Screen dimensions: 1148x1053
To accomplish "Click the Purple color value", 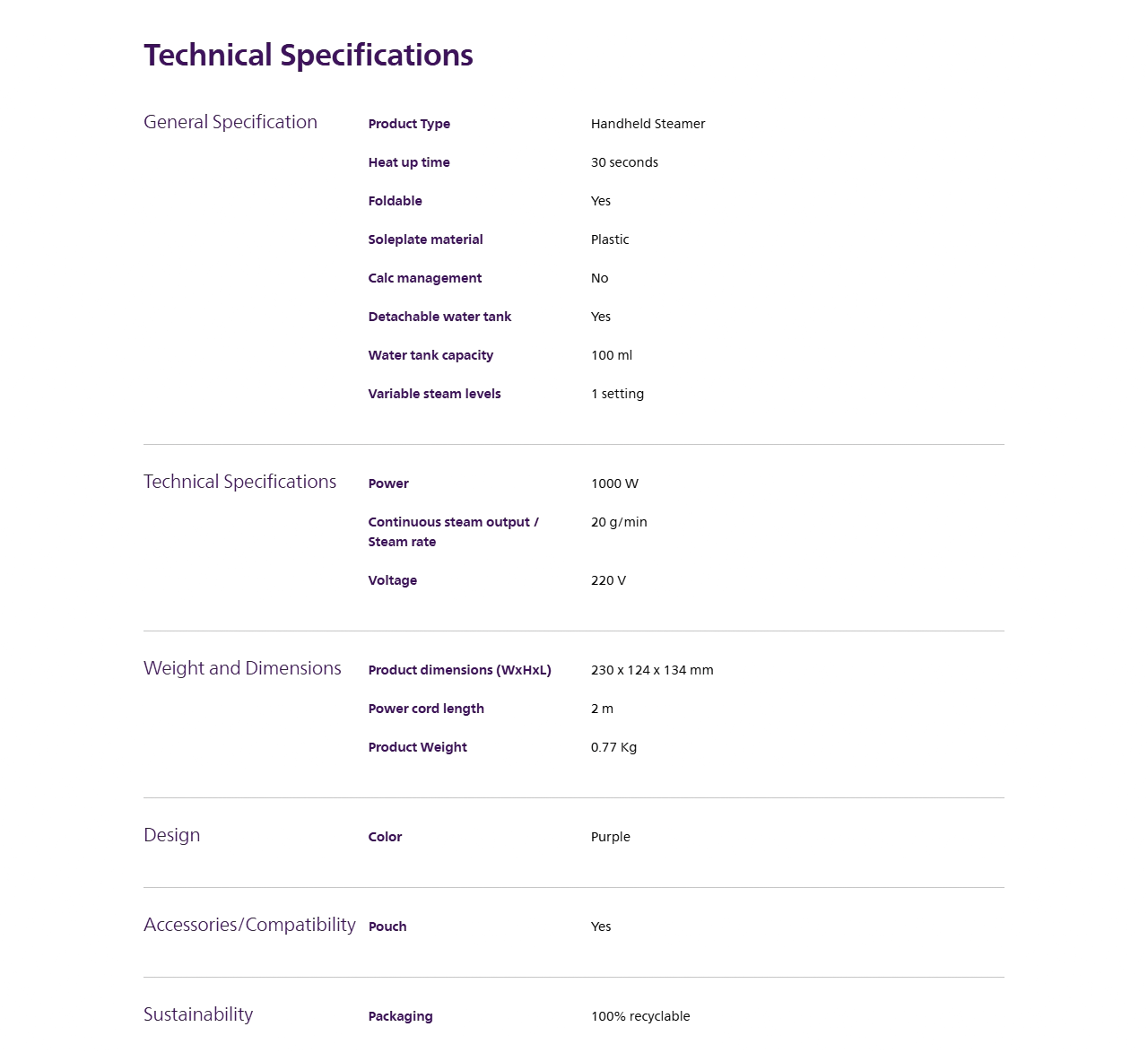I will coord(610,837).
